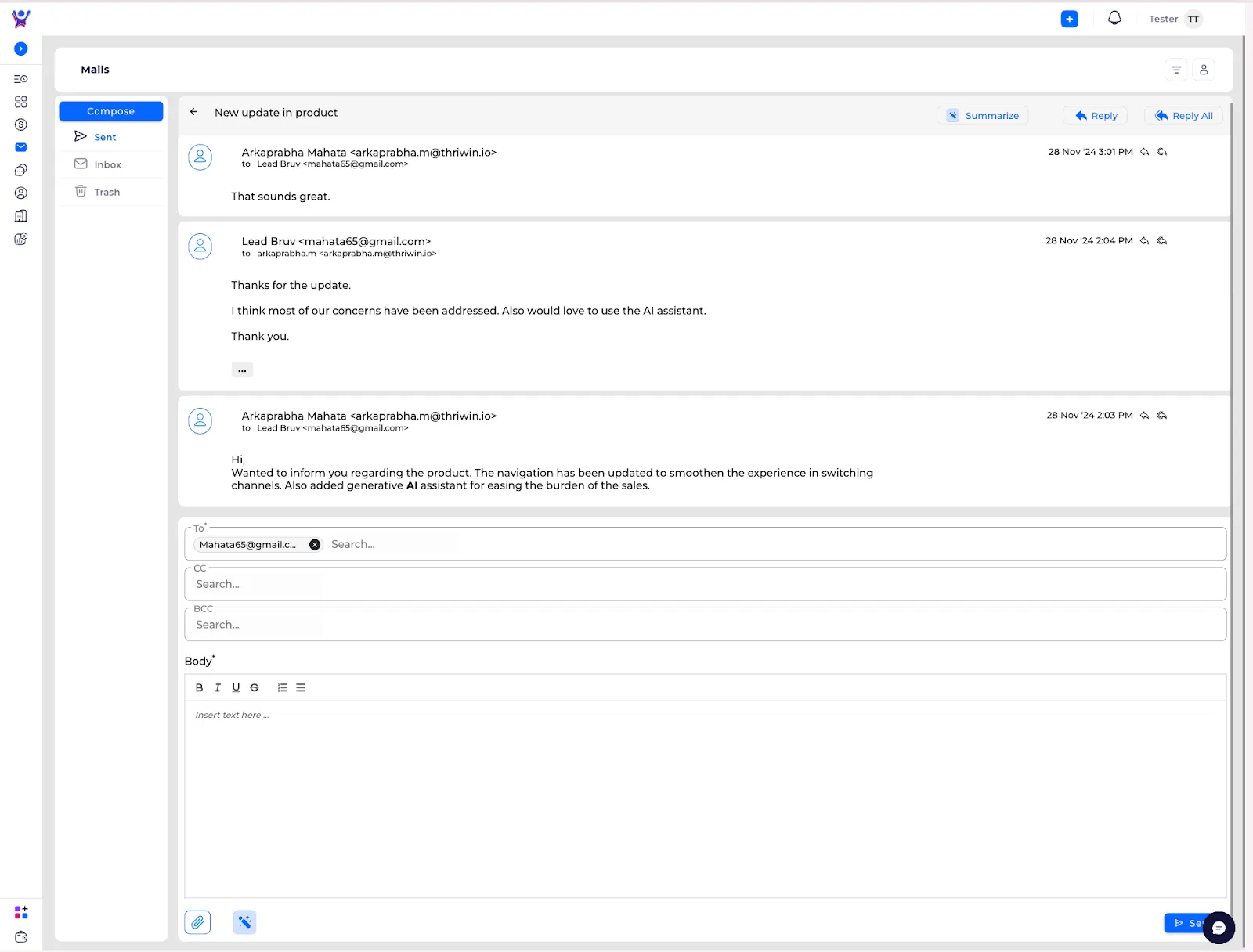The image size is (1253, 952).
Task: Go back using the arrow beside subject
Action: pos(194,112)
